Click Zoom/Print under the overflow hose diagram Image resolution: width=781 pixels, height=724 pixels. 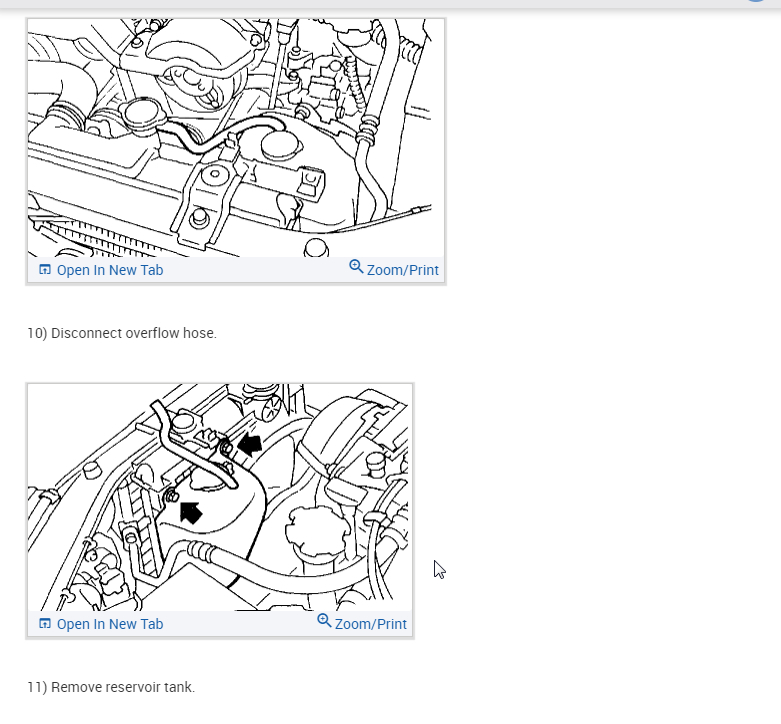[x=393, y=269]
